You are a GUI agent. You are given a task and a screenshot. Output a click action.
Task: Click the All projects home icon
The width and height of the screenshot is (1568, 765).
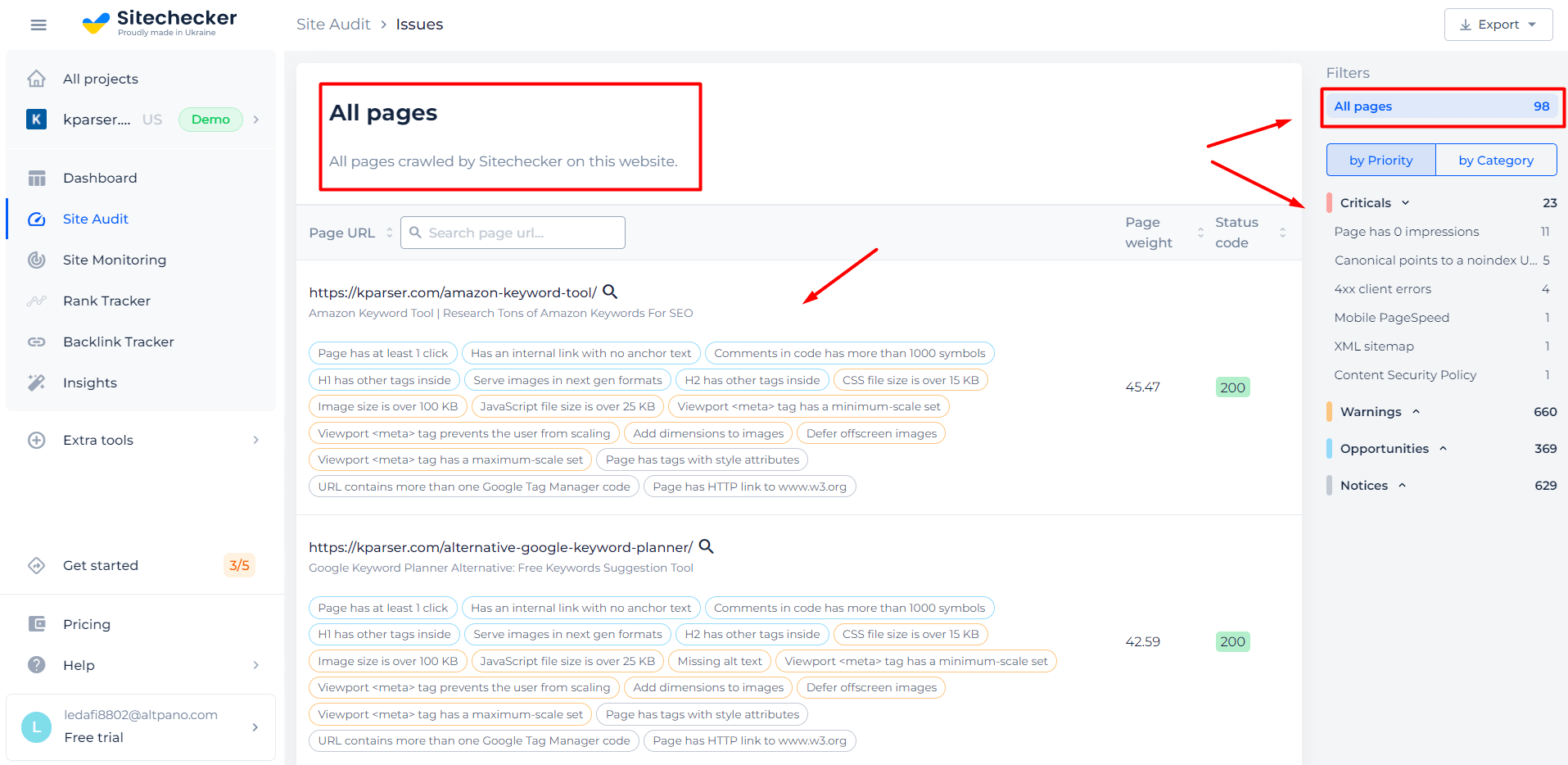coord(36,79)
